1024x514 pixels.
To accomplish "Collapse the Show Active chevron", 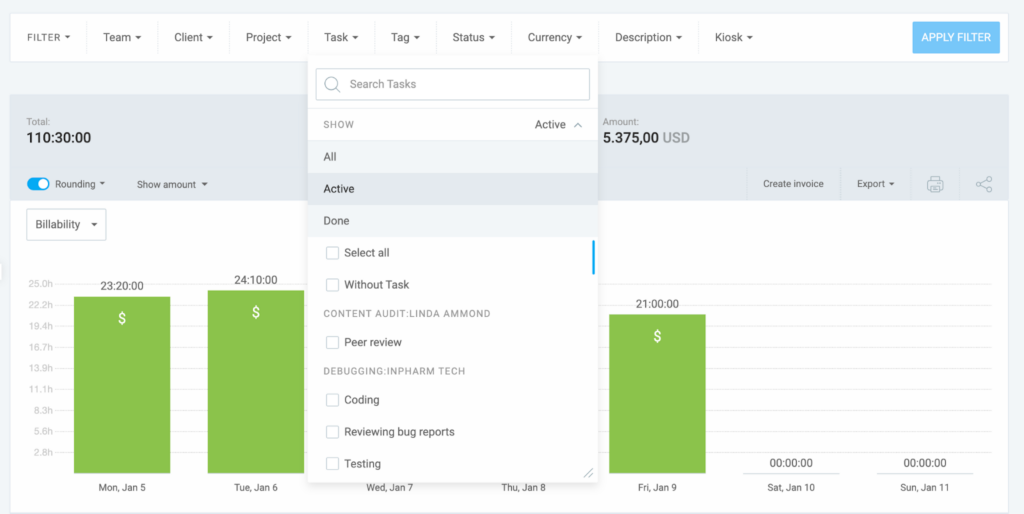I will point(577,125).
